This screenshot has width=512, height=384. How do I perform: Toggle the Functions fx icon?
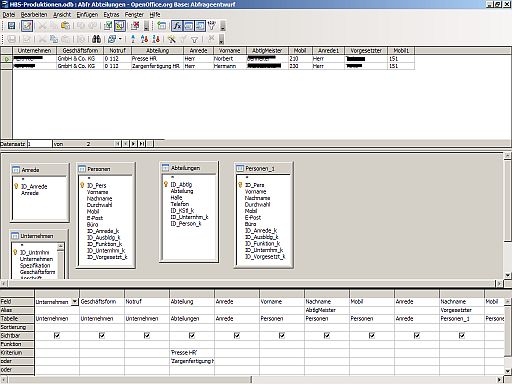(177, 26)
